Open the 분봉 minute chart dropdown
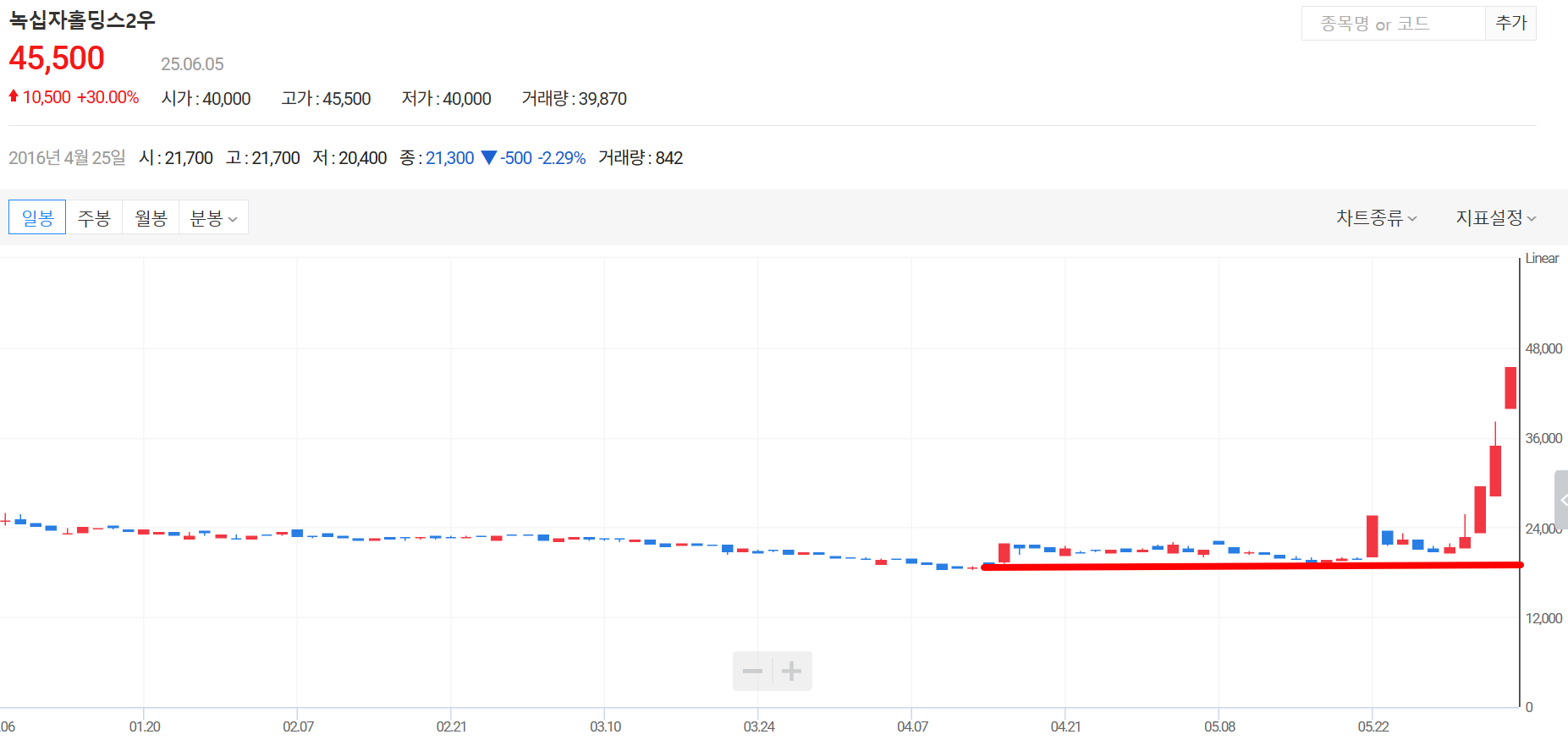This screenshot has height=740, width=1568. point(213,217)
